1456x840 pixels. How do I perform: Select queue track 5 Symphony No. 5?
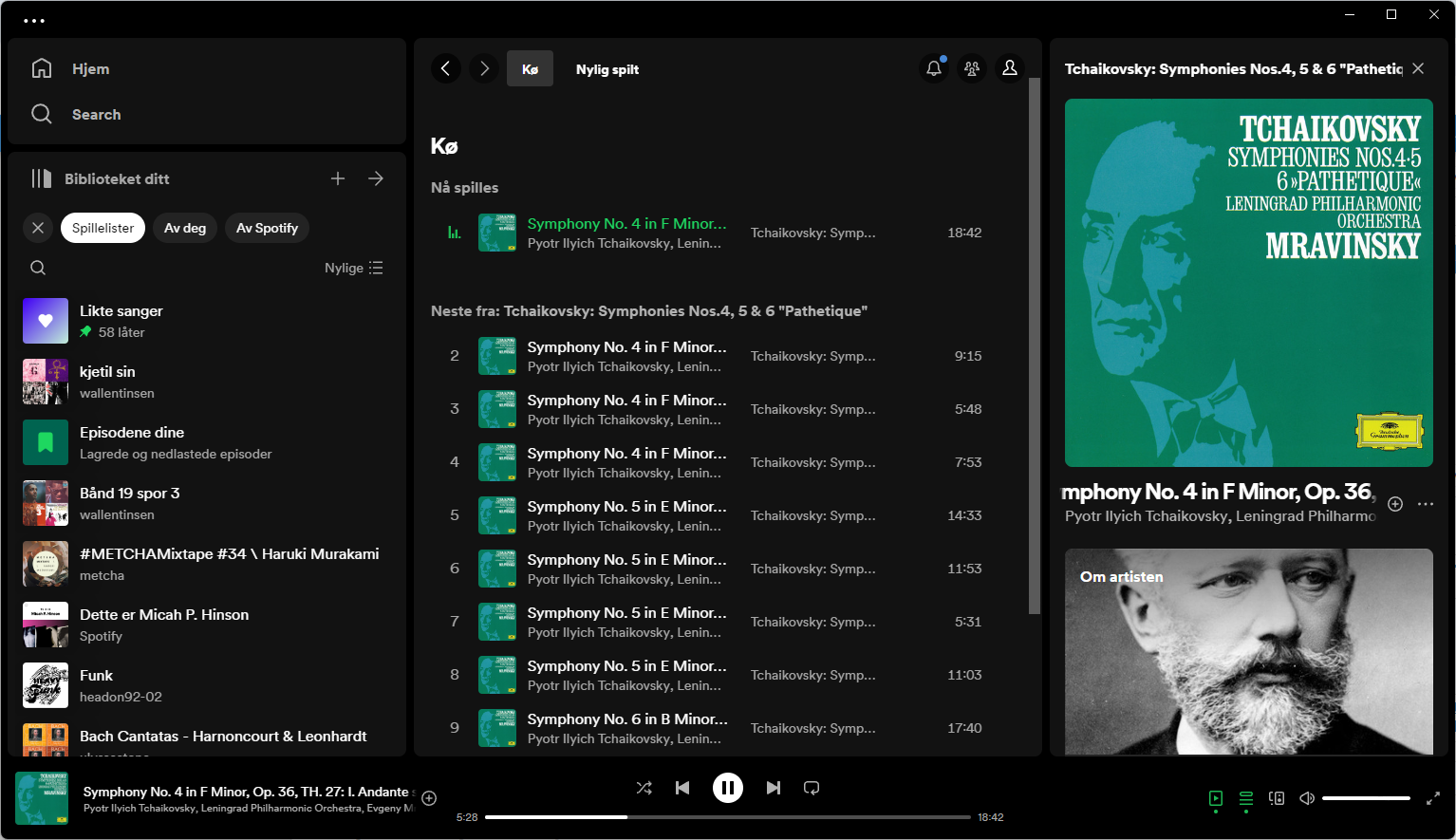(x=721, y=515)
